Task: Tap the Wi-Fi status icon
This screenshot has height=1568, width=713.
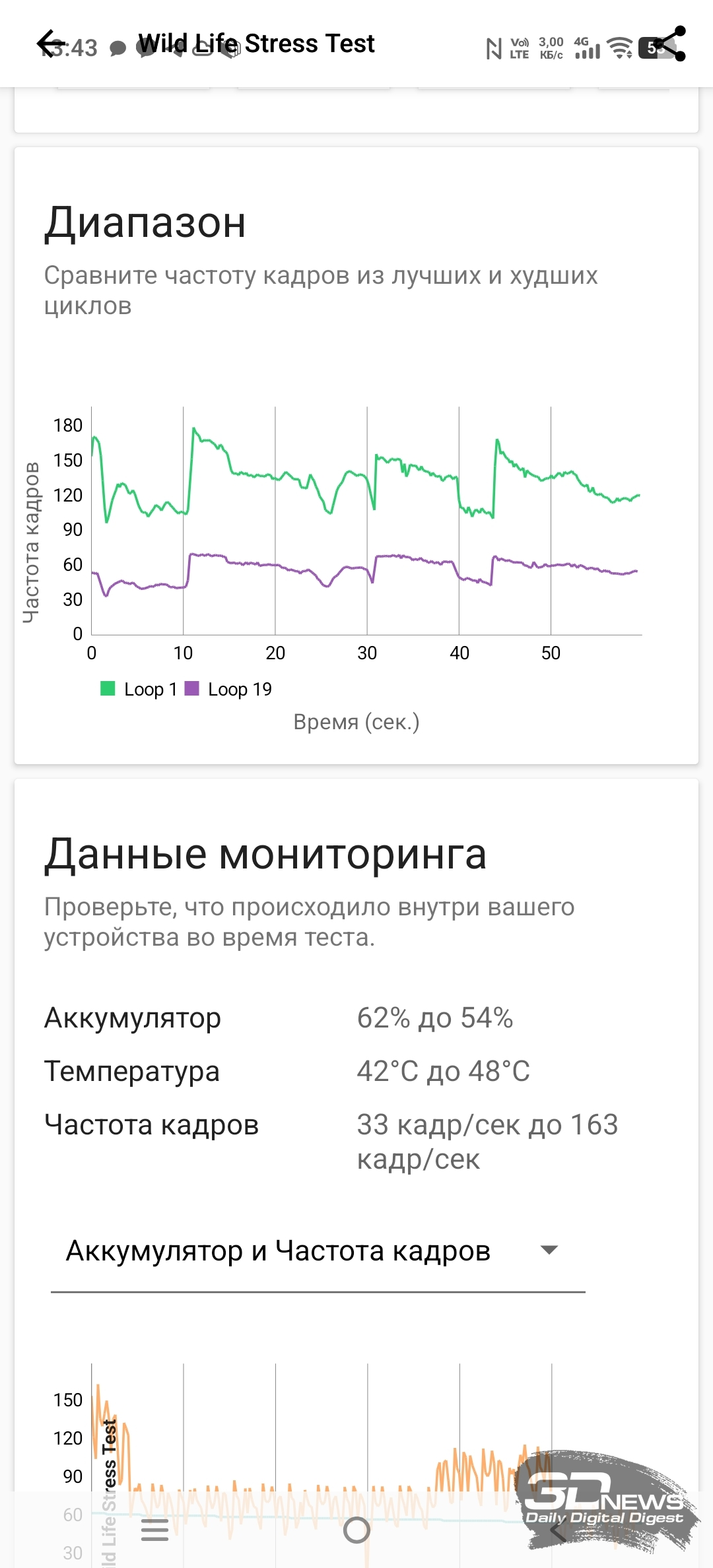Action: (x=619, y=48)
